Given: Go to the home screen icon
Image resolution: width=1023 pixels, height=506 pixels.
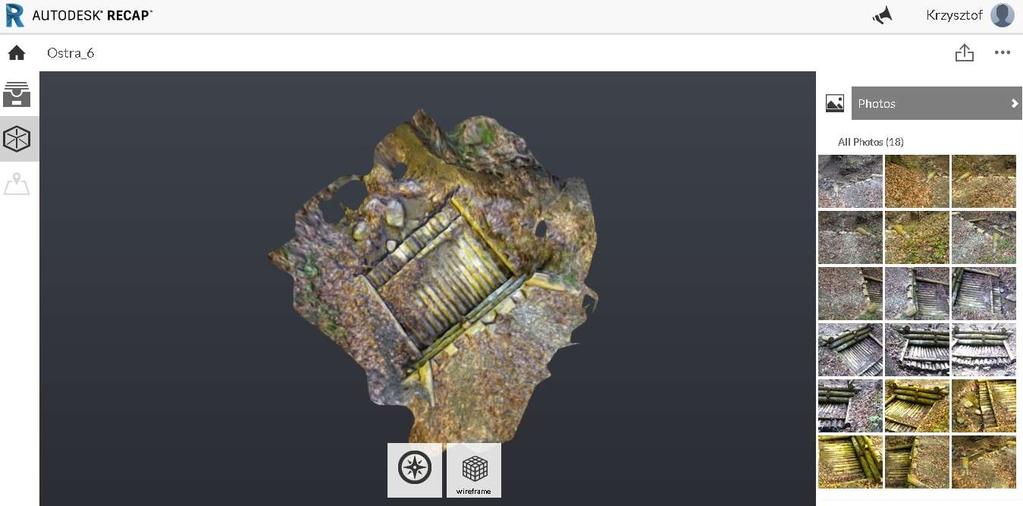Looking at the screenshot, I should (16, 53).
